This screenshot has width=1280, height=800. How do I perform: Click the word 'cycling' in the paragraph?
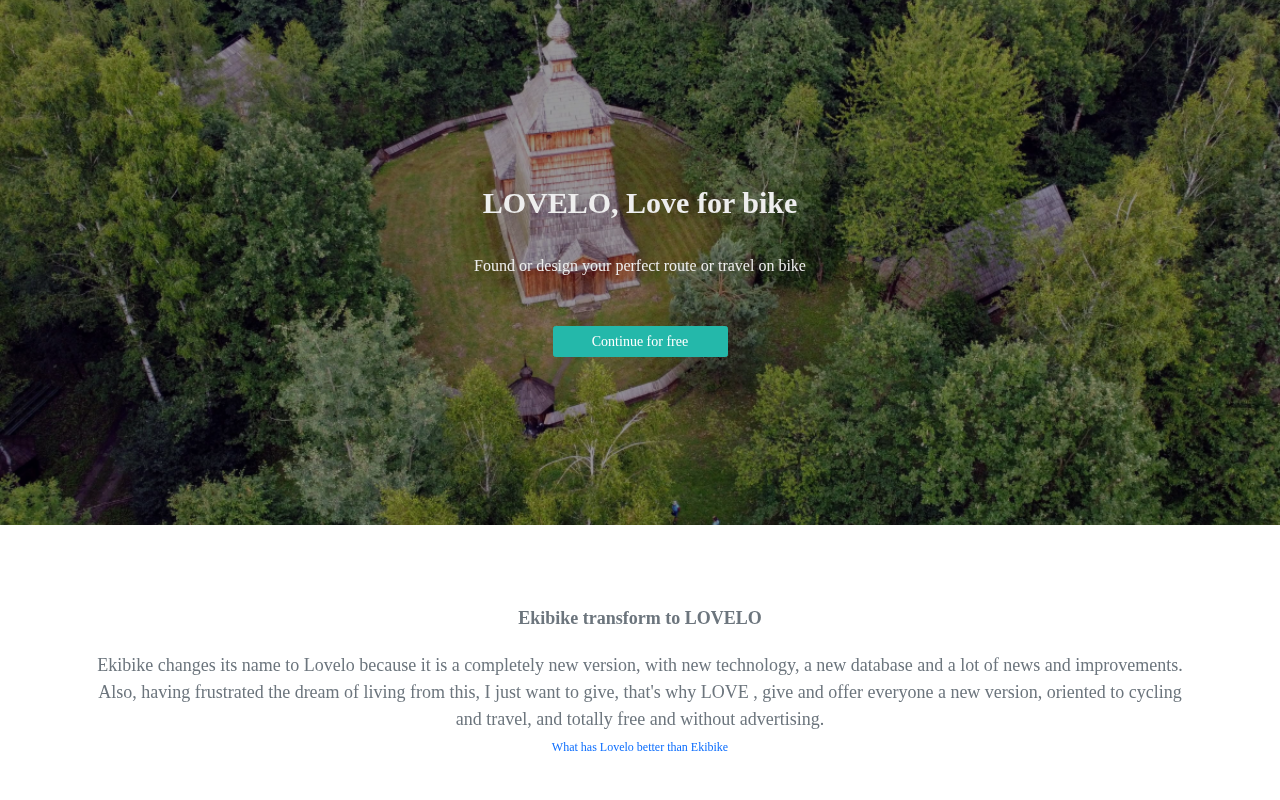point(1153,692)
